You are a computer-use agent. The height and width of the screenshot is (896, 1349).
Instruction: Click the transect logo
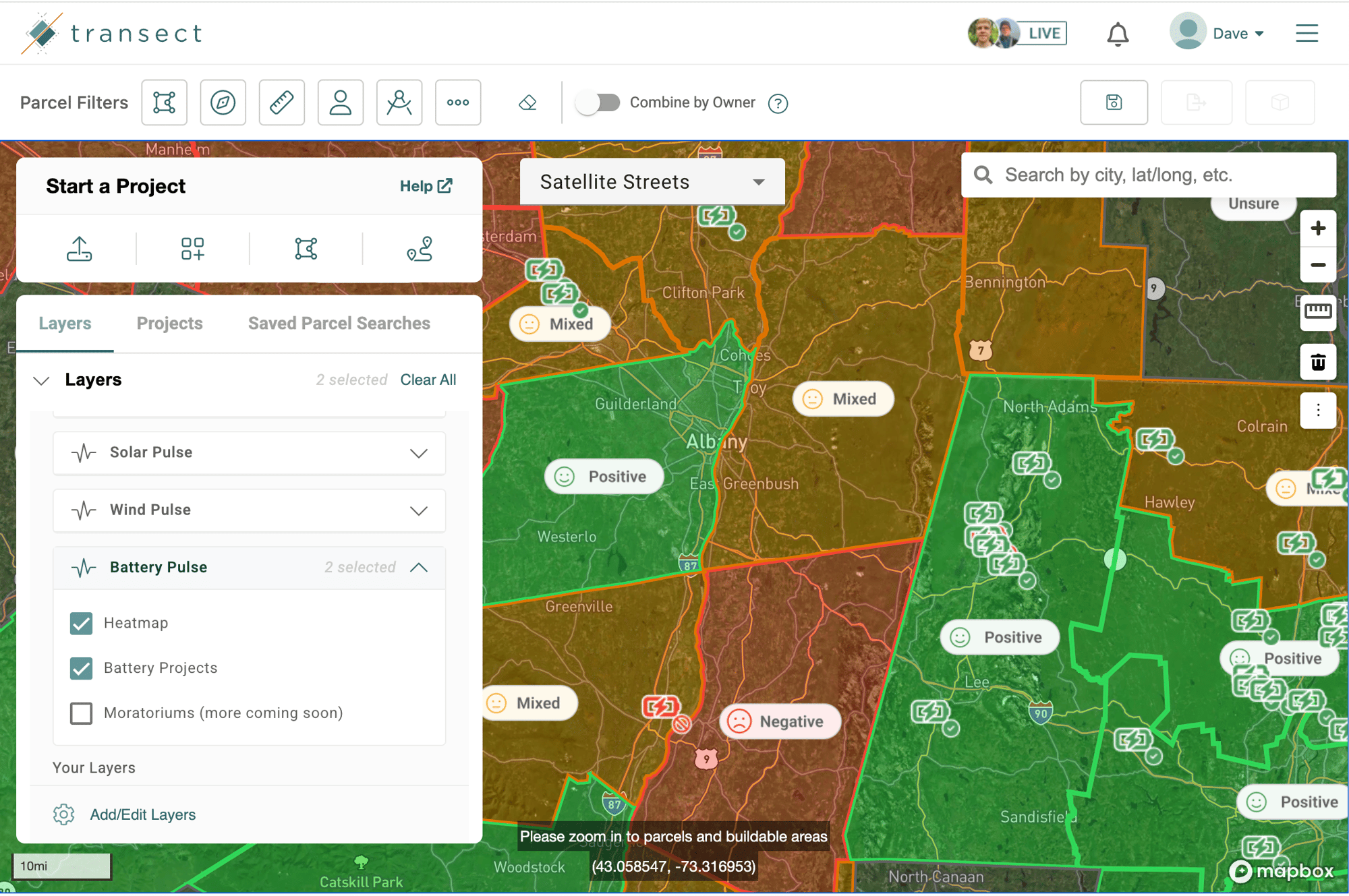click(x=112, y=33)
